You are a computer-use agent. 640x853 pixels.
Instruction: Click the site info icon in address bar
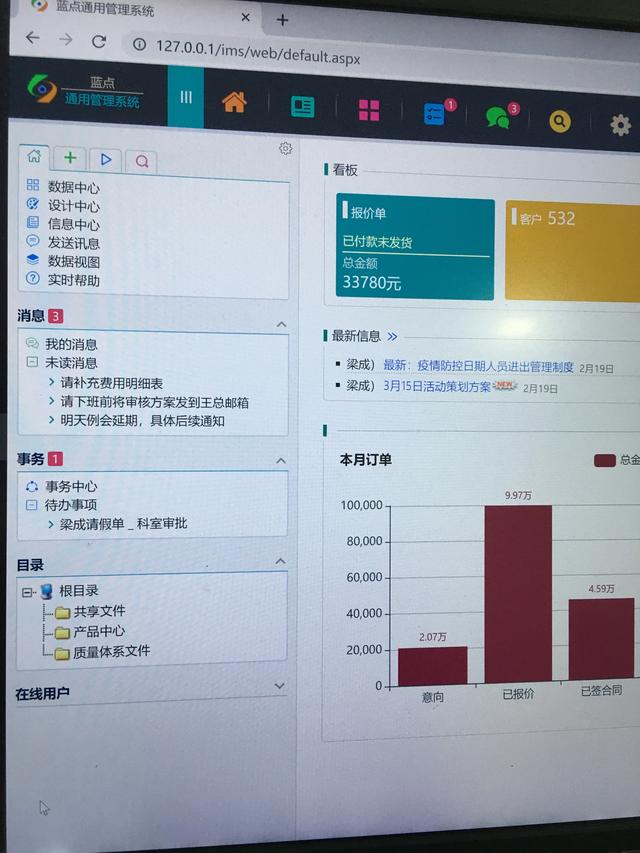139,44
